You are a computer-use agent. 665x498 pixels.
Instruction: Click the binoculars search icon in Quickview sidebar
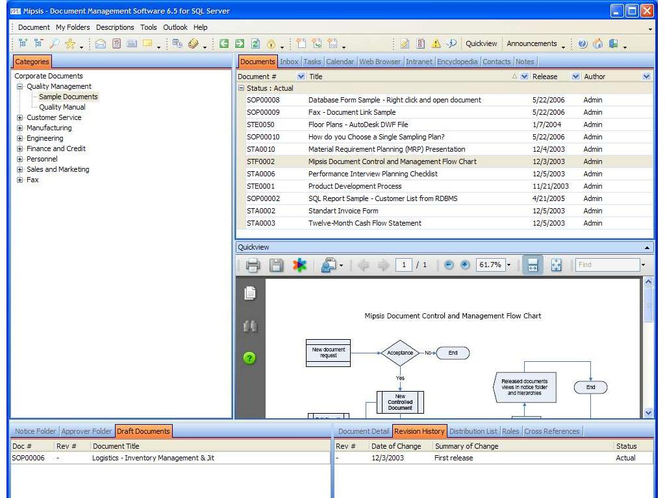click(x=250, y=326)
